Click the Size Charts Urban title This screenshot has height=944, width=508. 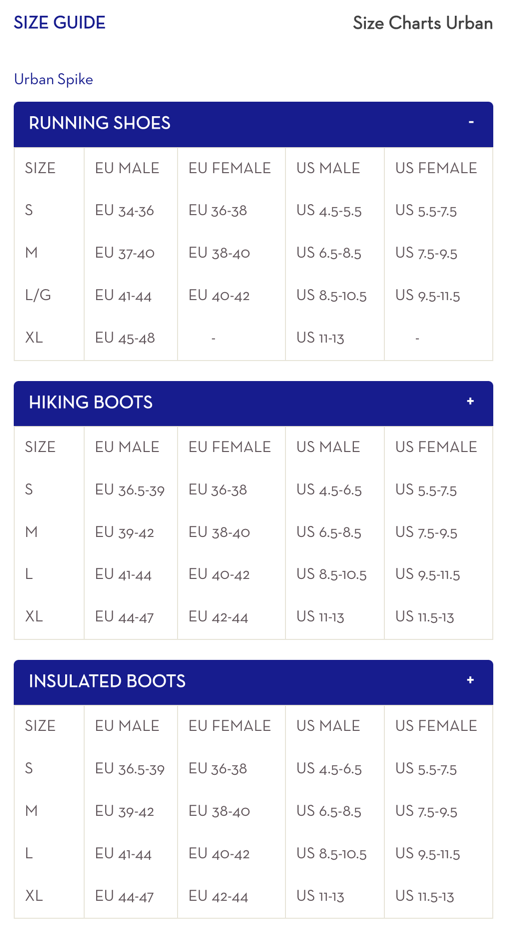tap(423, 23)
